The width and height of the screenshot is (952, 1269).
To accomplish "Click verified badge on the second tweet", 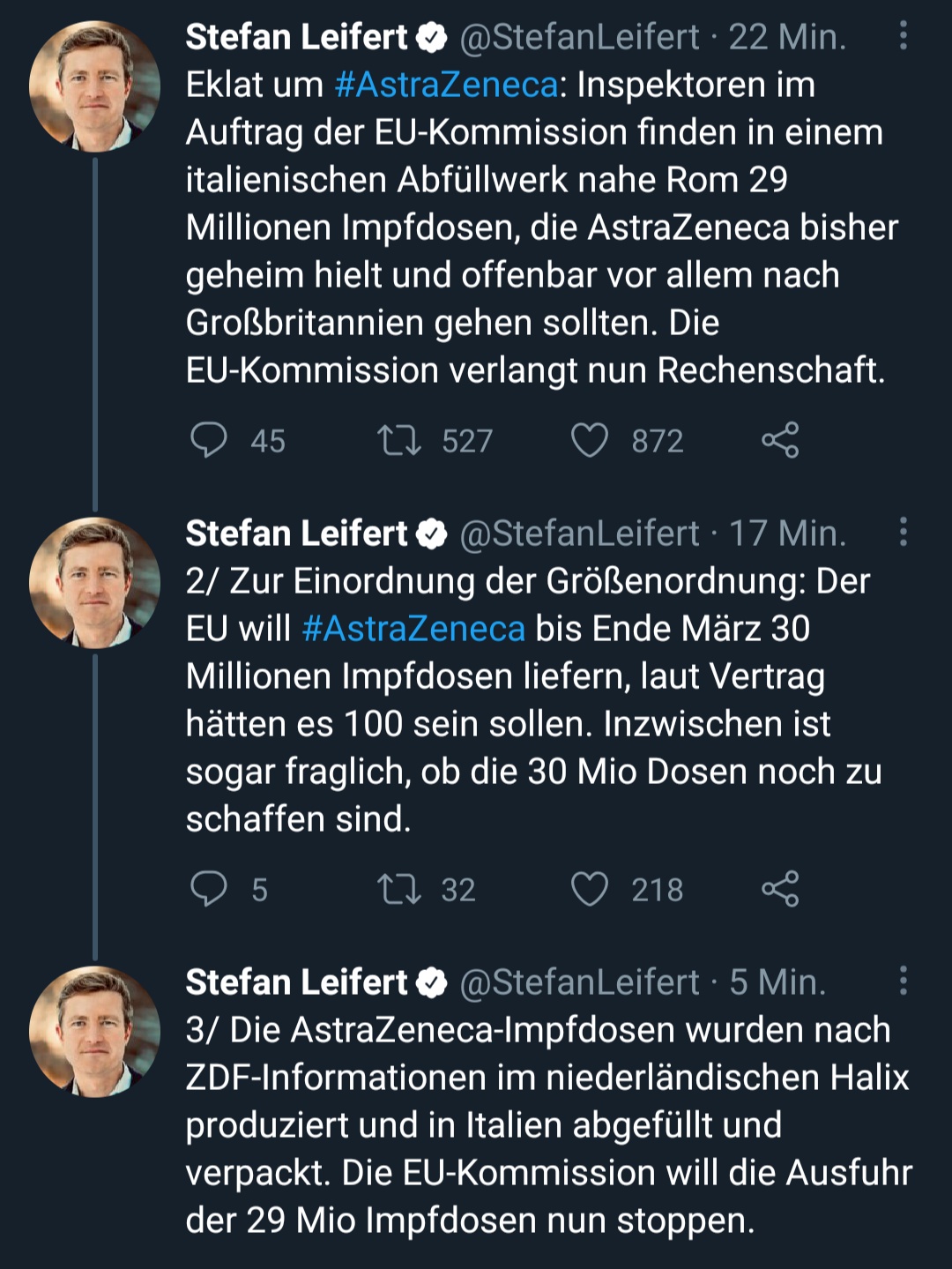I will [x=431, y=534].
